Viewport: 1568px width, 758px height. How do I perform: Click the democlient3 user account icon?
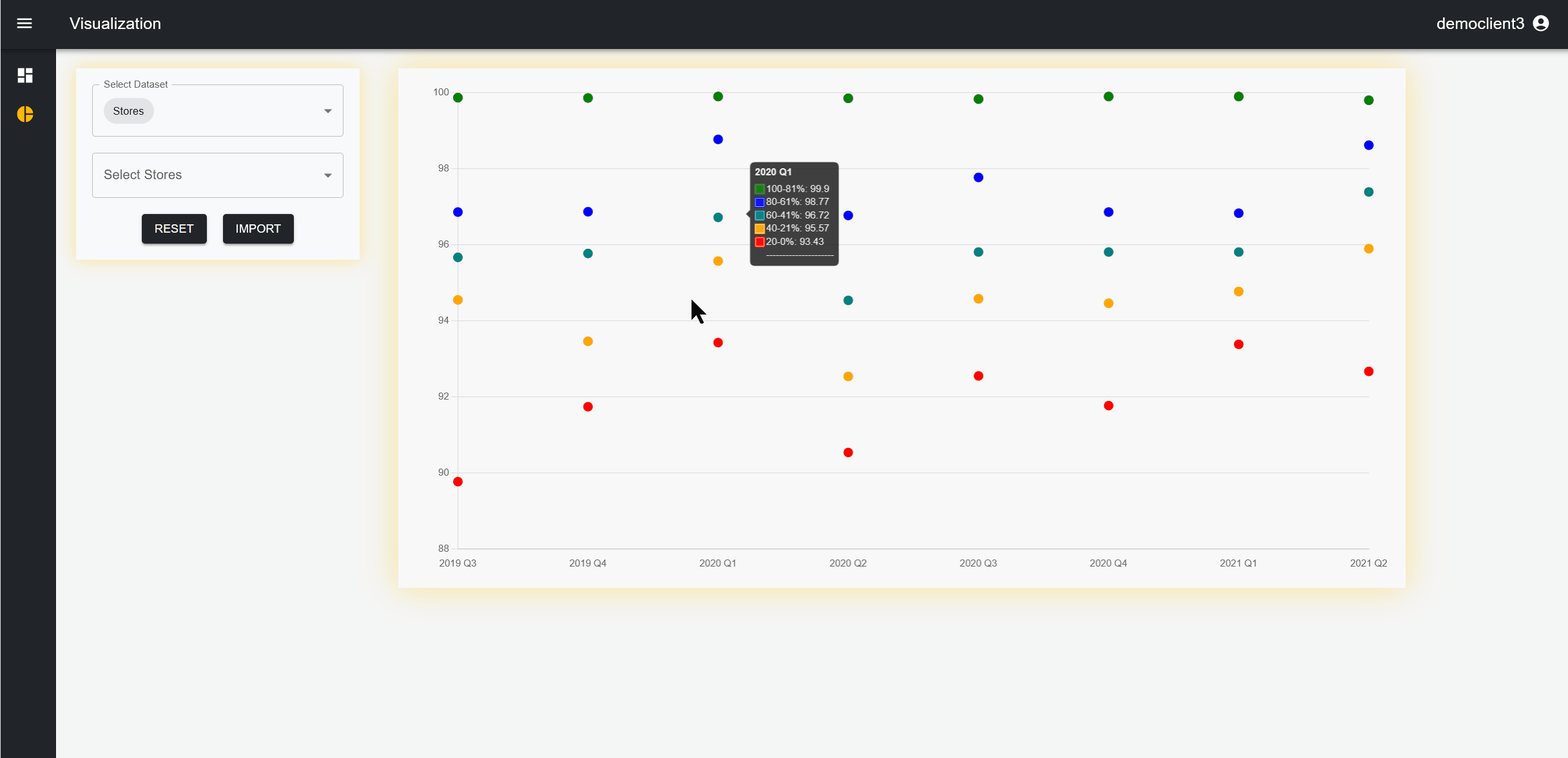(1541, 23)
